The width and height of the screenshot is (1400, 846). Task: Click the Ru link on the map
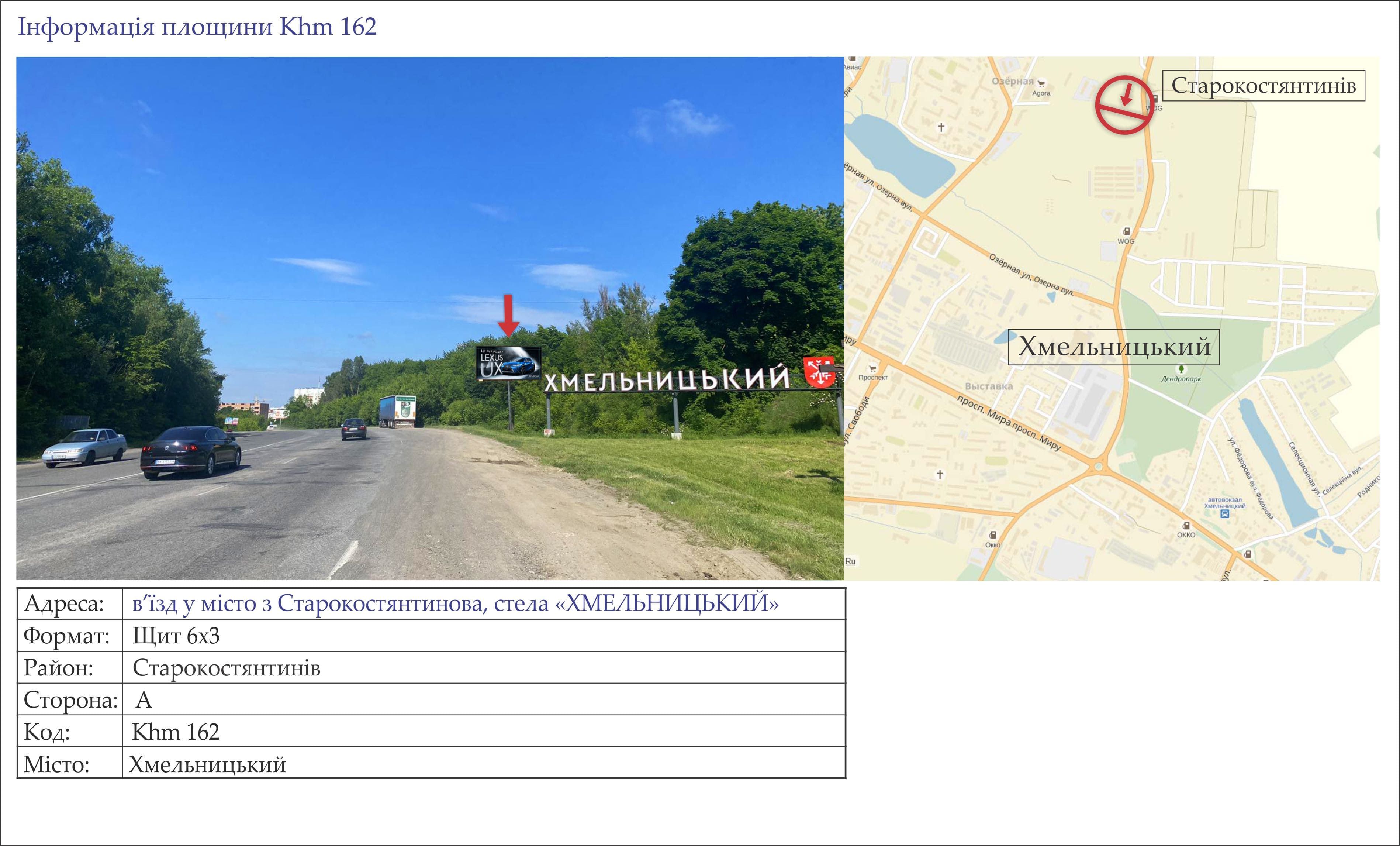pos(850,561)
